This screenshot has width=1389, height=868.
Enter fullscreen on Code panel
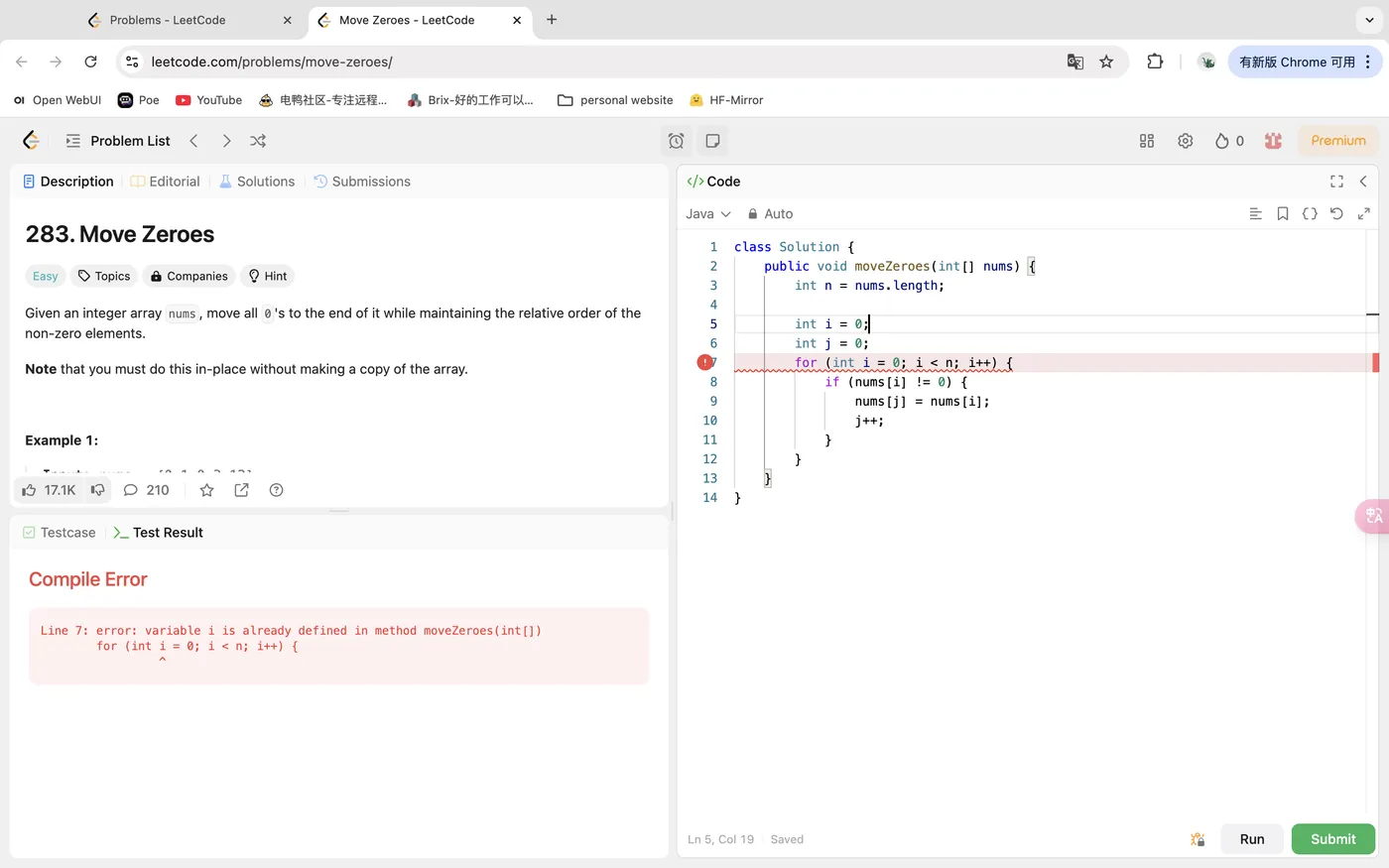click(x=1336, y=182)
